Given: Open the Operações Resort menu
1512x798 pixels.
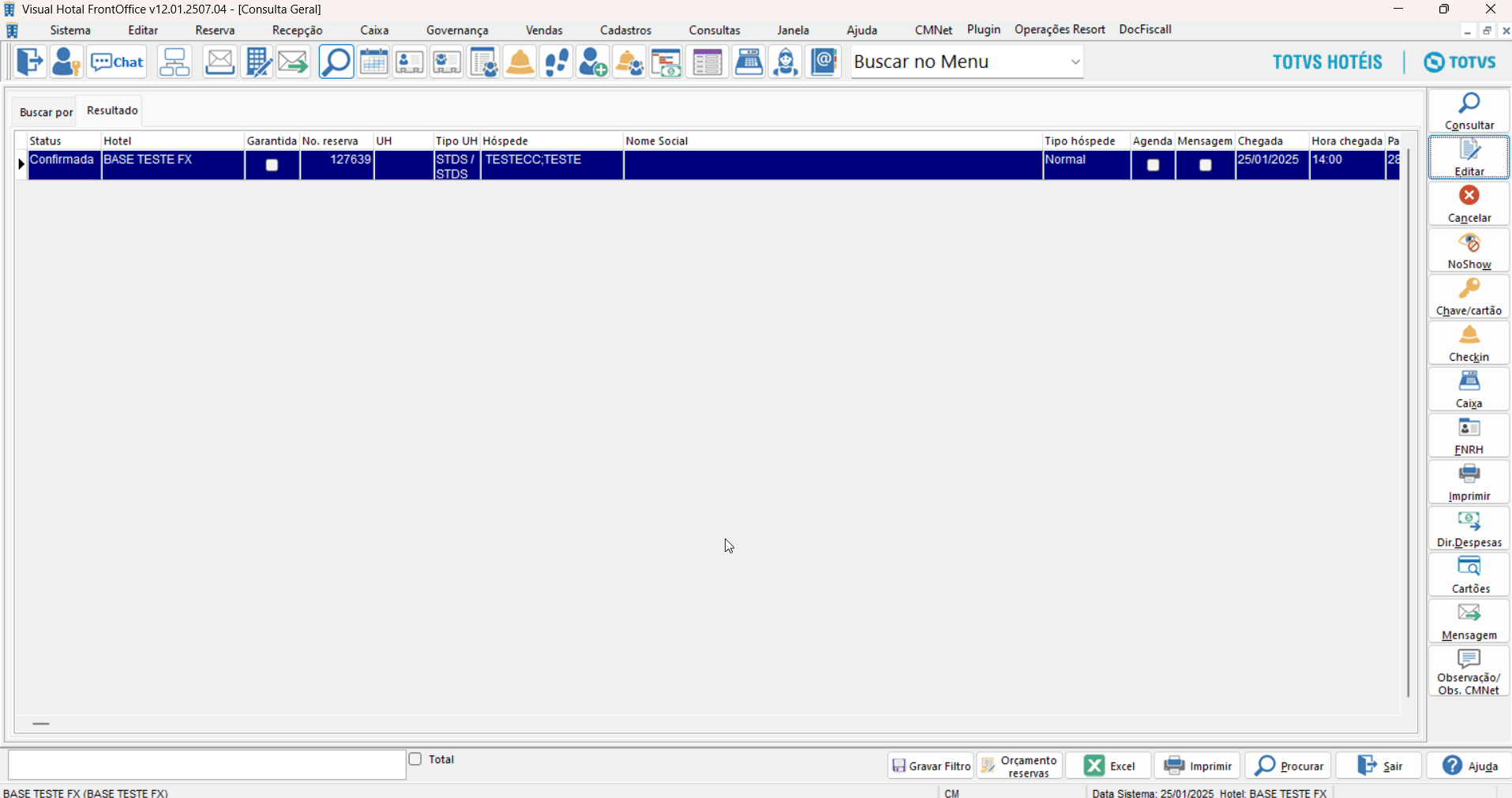Looking at the screenshot, I should click(x=1060, y=29).
